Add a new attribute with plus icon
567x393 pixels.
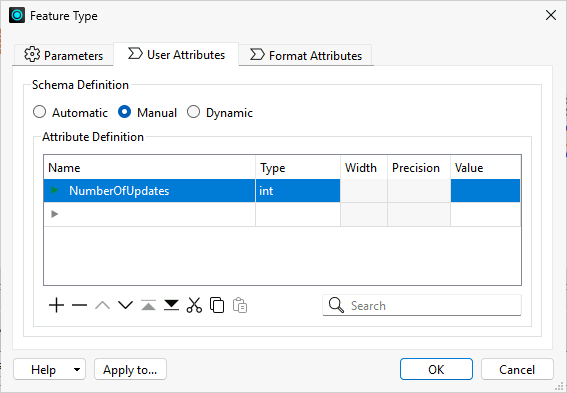click(56, 306)
